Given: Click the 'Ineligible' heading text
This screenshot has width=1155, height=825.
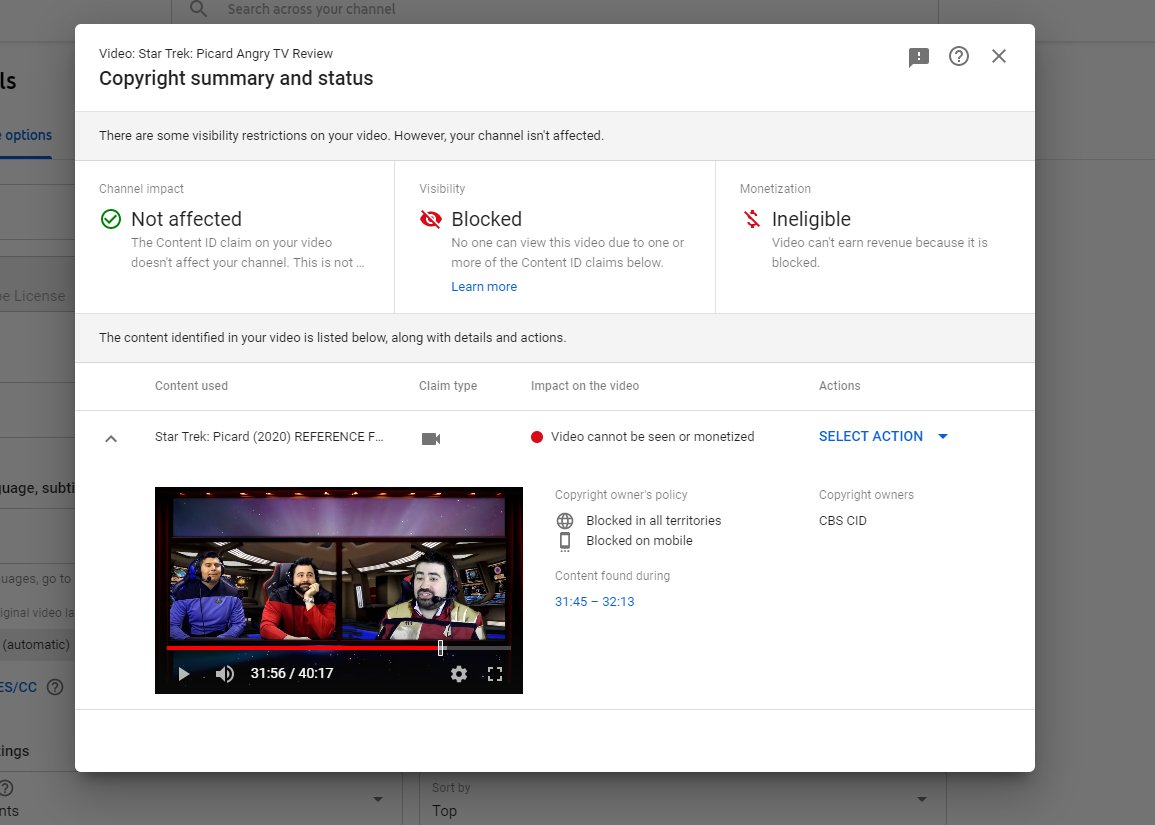Looking at the screenshot, I should (x=811, y=219).
